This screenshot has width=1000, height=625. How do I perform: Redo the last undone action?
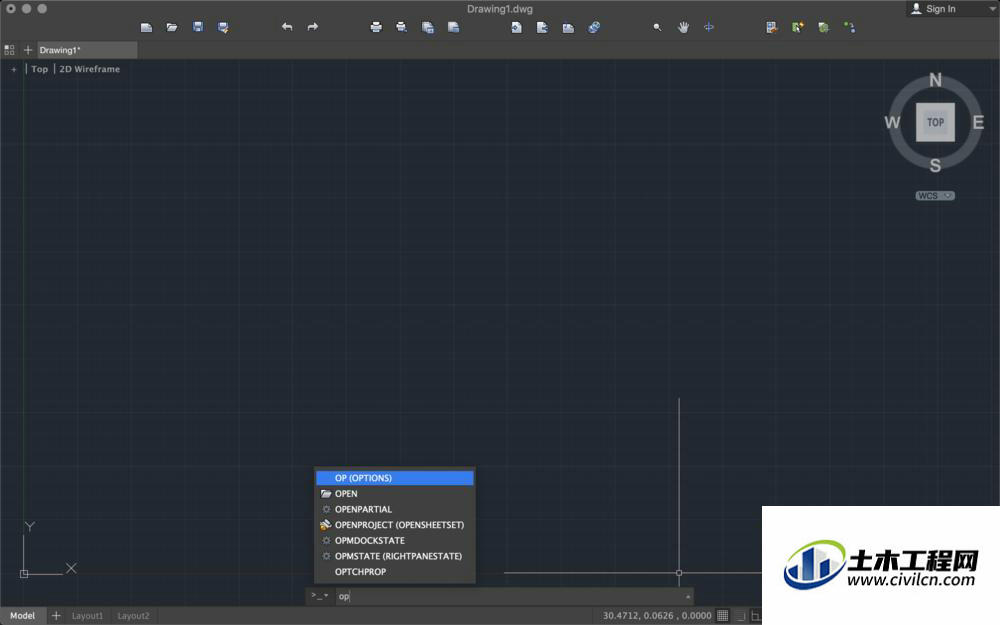[312, 27]
